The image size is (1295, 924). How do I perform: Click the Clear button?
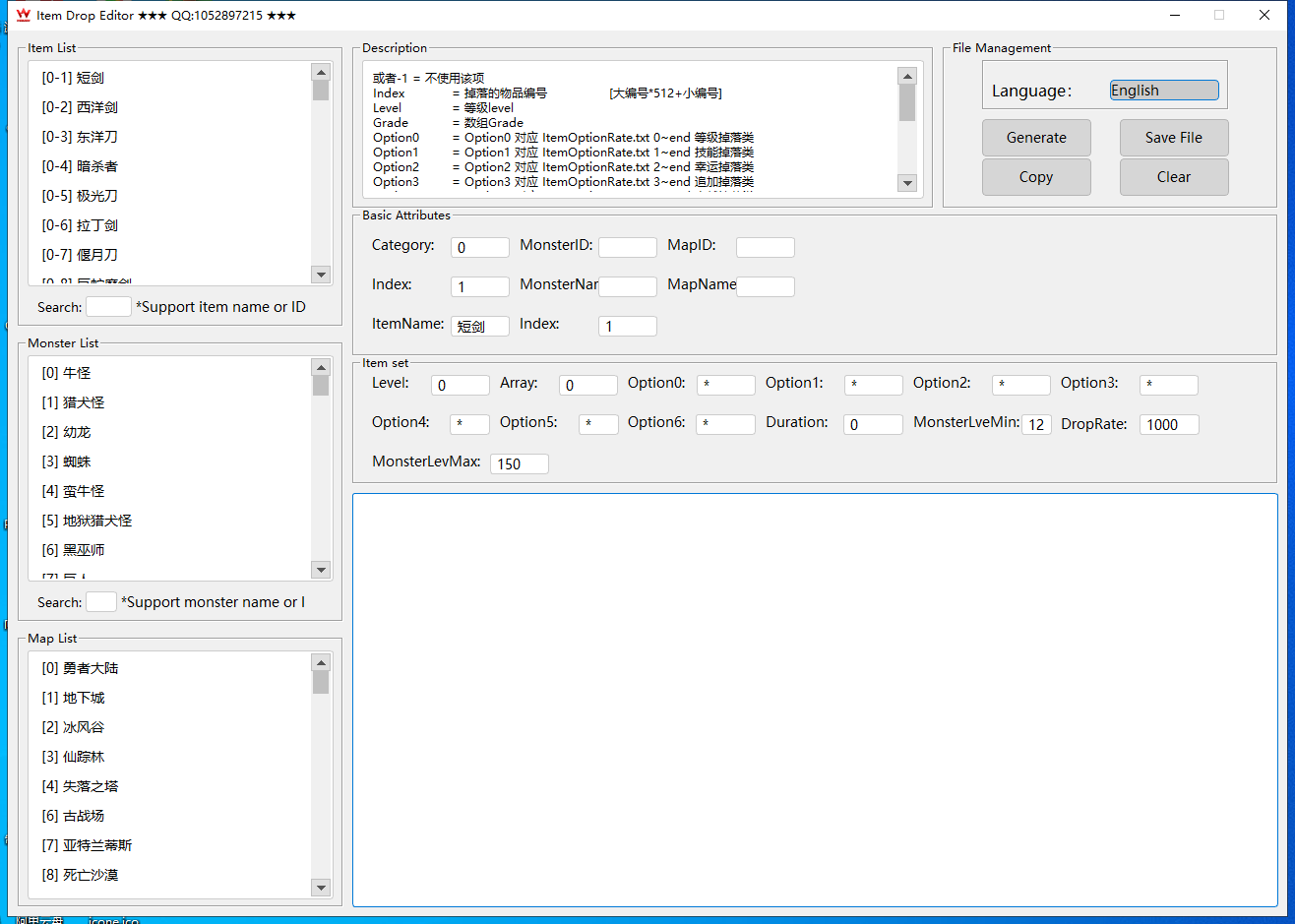pyautogui.click(x=1174, y=177)
